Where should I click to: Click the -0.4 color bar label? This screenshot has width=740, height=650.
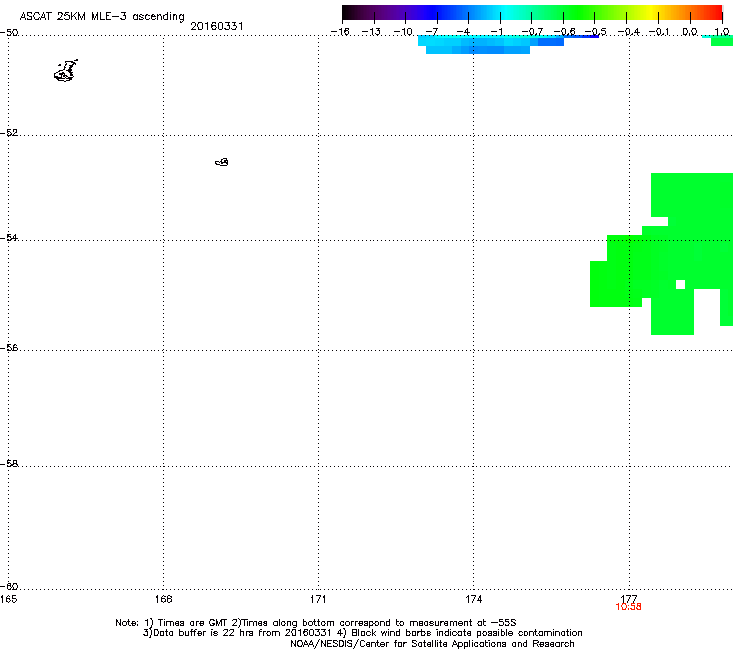(629, 32)
